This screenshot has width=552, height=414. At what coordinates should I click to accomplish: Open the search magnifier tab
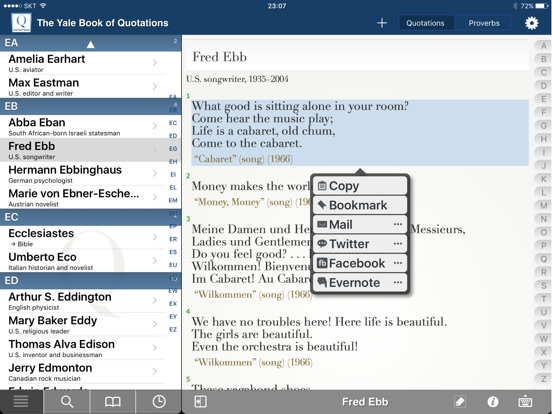click(x=67, y=402)
